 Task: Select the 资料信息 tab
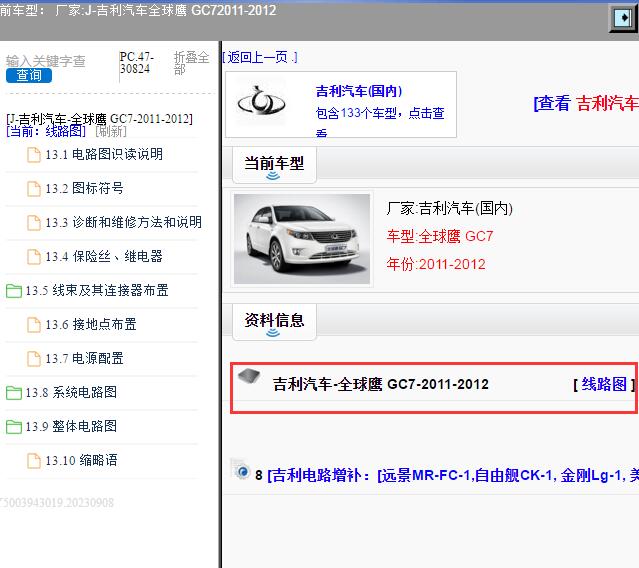(x=274, y=321)
